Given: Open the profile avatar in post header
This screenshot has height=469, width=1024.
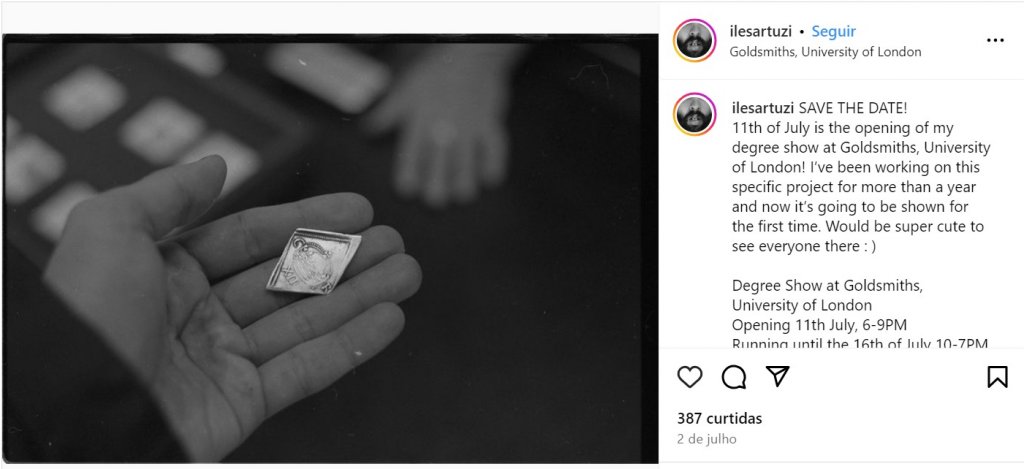Looking at the screenshot, I should (695, 40).
